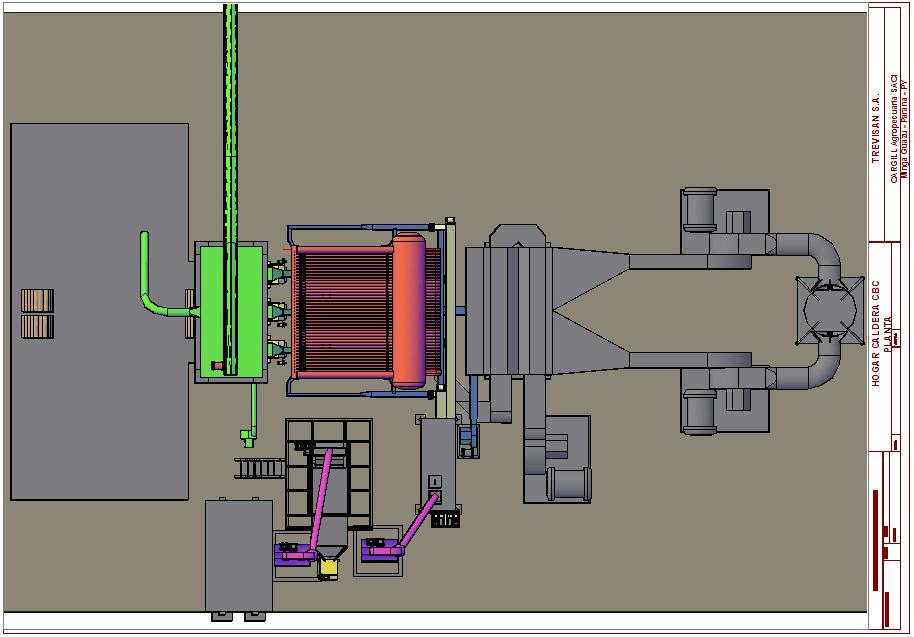This screenshot has width=914, height=637.
Task: Click the HOGAR CALDERA CBC label
Action: [x=876, y=333]
